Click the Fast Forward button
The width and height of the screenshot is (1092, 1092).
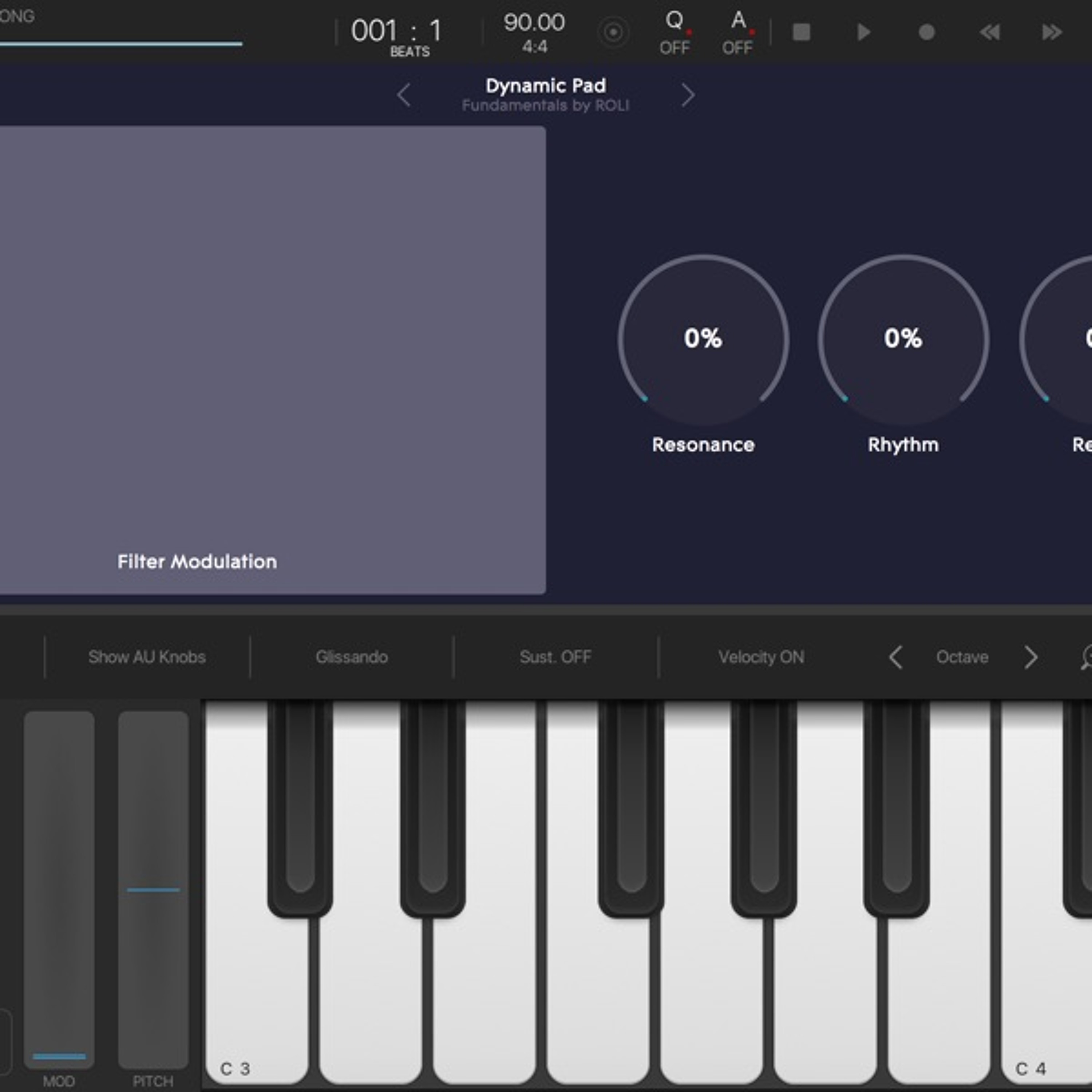pyautogui.click(x=1052, y=32)
